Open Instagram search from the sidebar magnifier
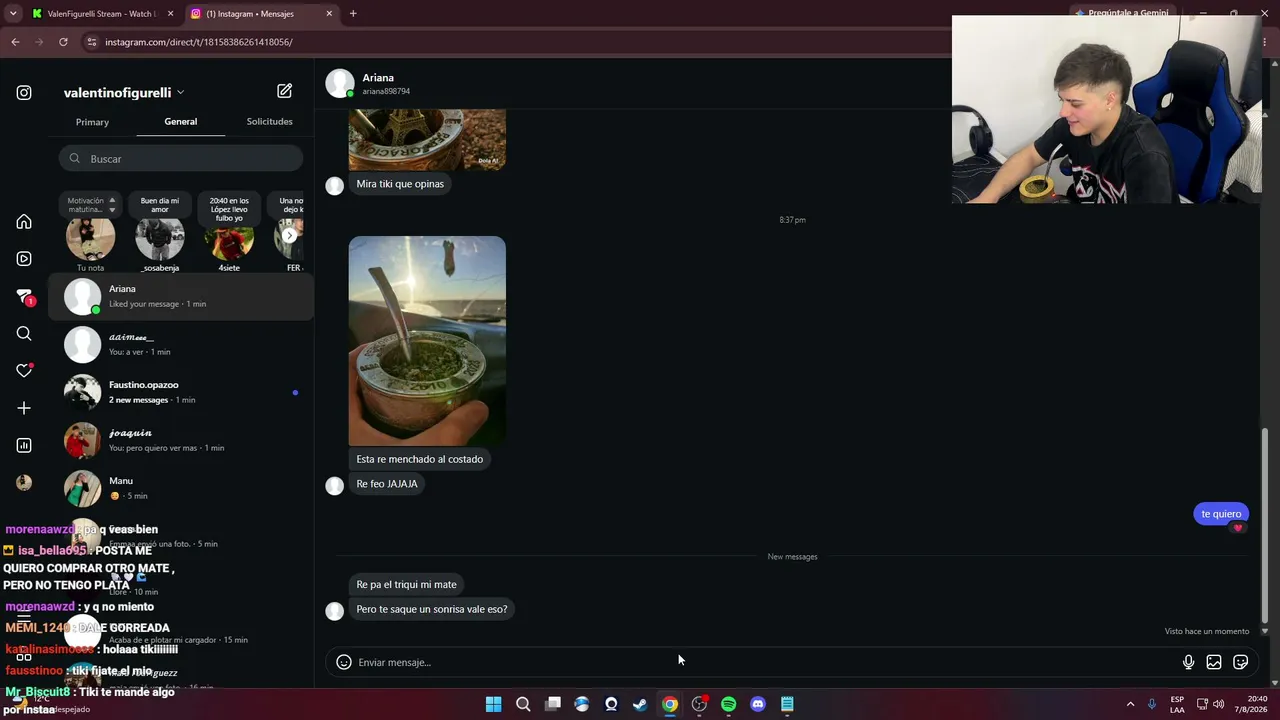 [x=24, y=334]
